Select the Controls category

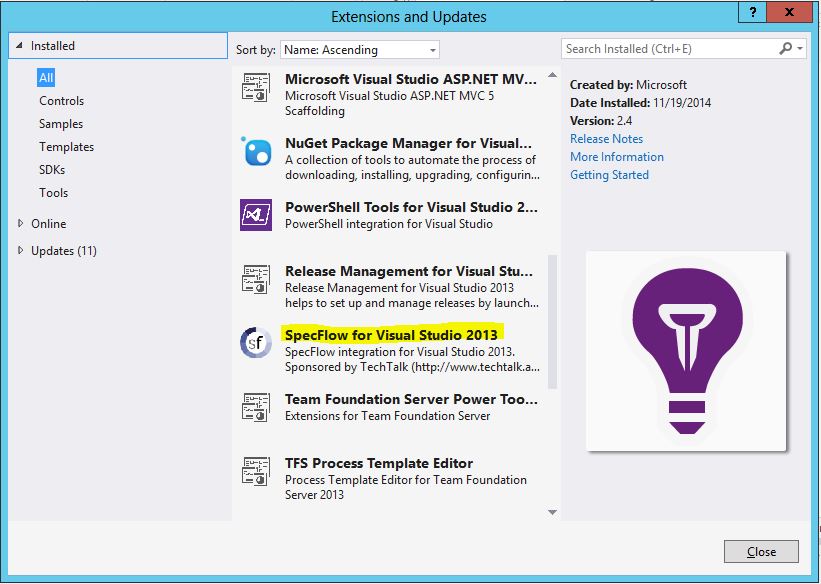point(61,101)
